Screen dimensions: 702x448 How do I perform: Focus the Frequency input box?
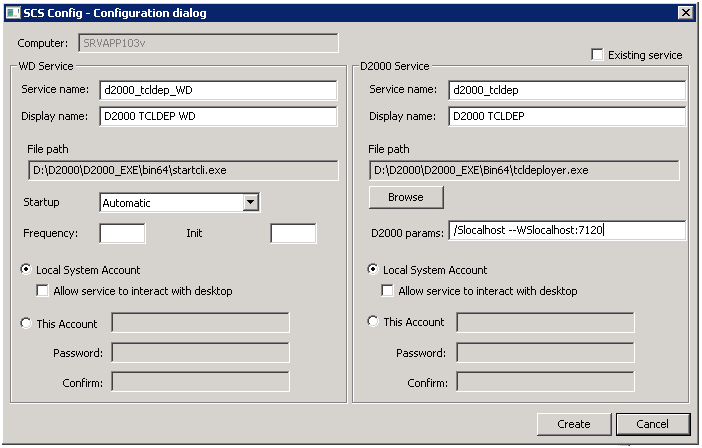point(122,233)
